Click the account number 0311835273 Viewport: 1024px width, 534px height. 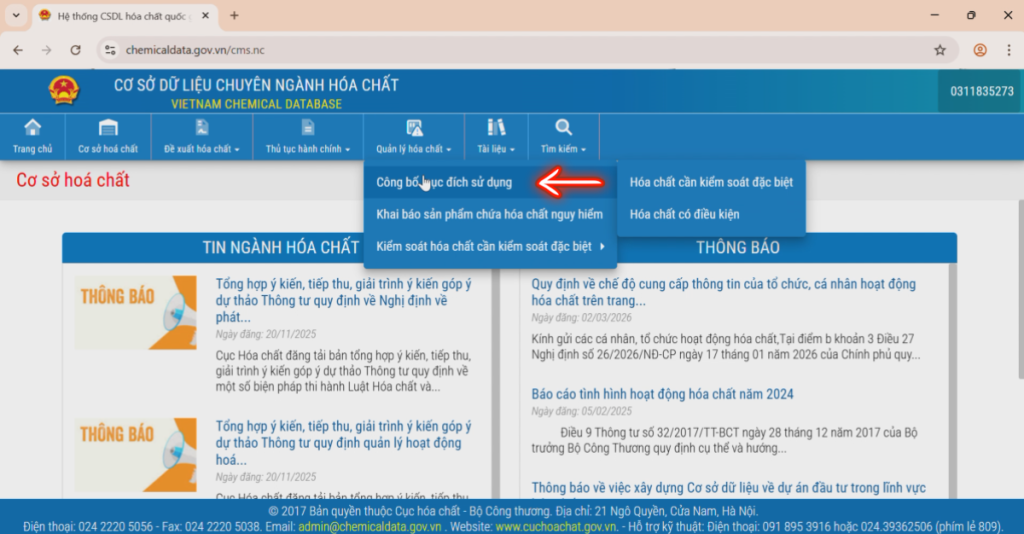pyautogui.click(x=982, y=91)
